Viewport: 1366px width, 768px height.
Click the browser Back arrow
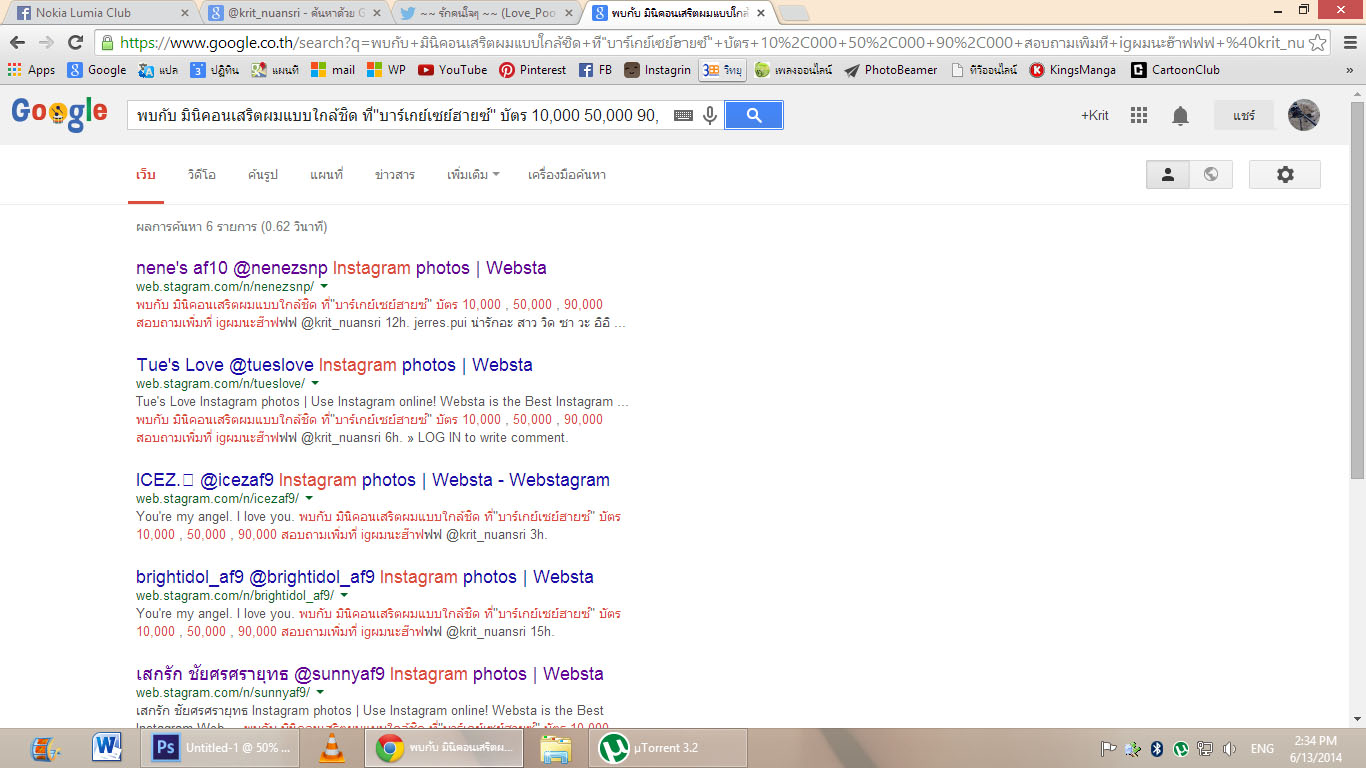point(17,42)
